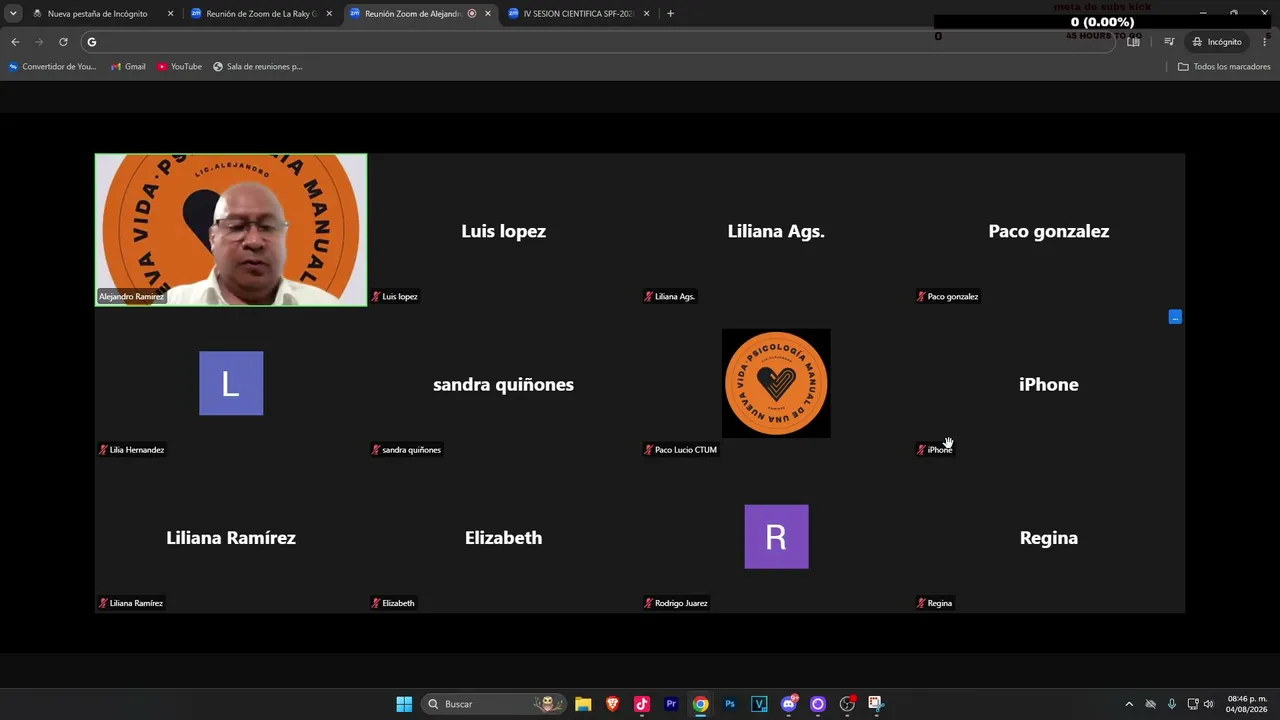The image size is (1280, 720).
Task: Click Lilia Hernandez's blue L avatar
Action: tap(231, 383)
